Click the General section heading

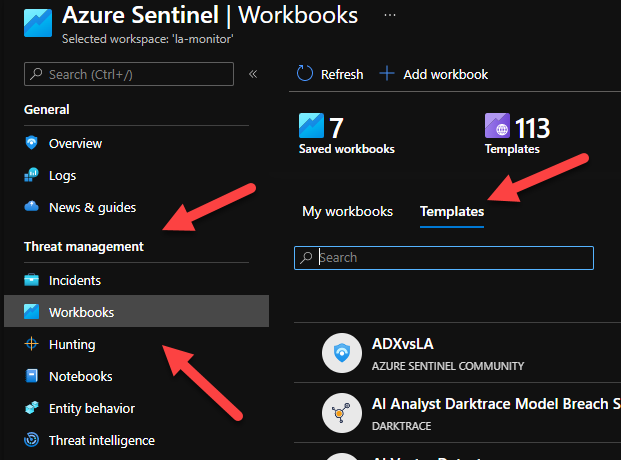[x=47, y=109]
